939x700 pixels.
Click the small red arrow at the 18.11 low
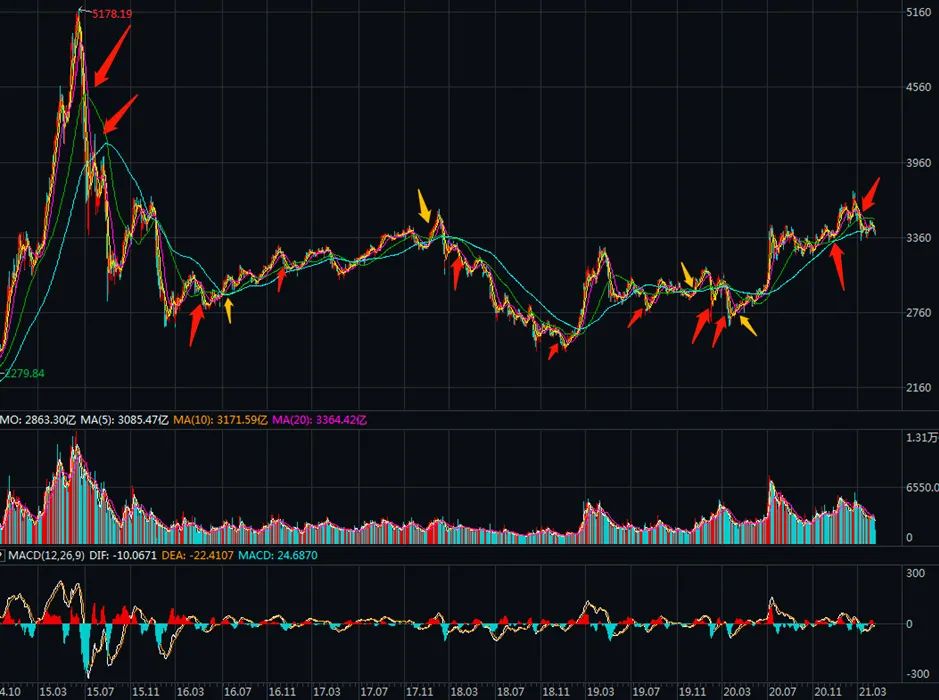pyautogui.click(x=551, y=350)
